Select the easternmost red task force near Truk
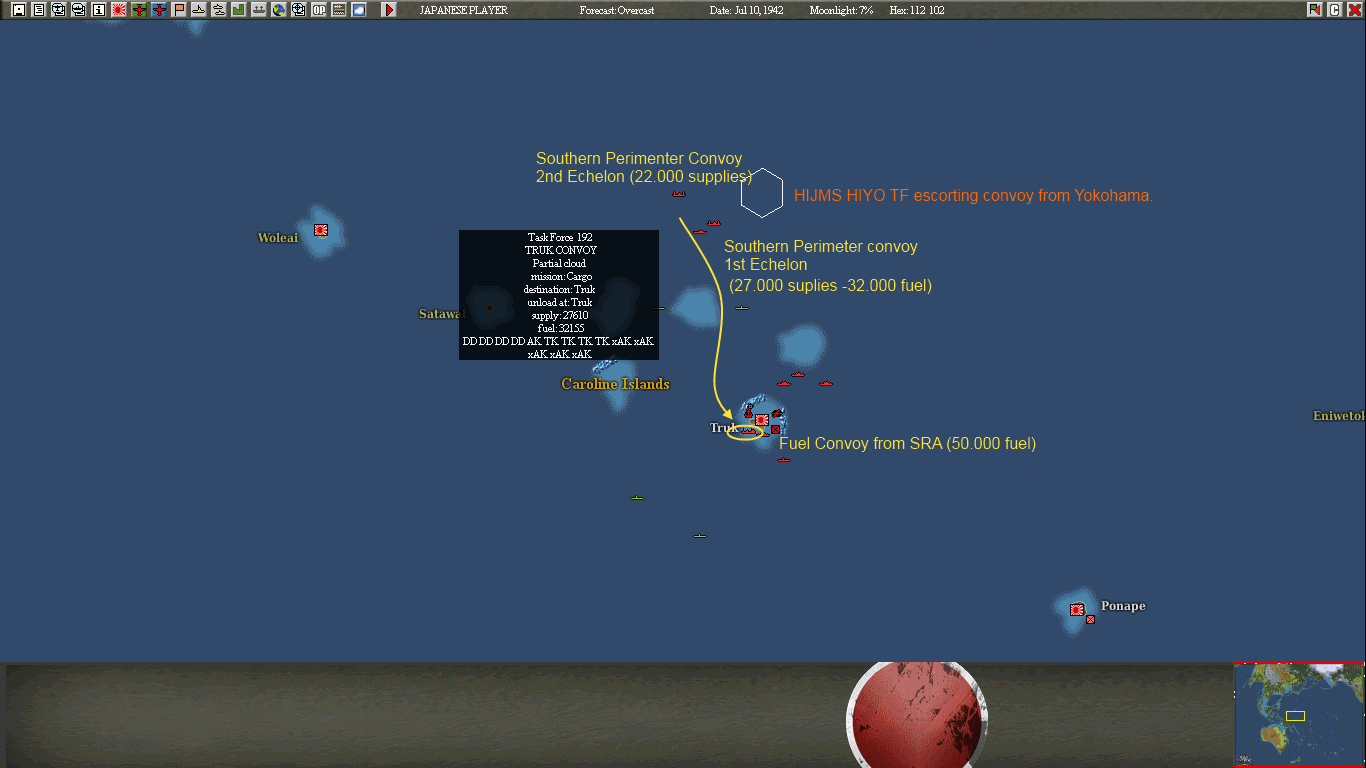 (x=826, y=384)
